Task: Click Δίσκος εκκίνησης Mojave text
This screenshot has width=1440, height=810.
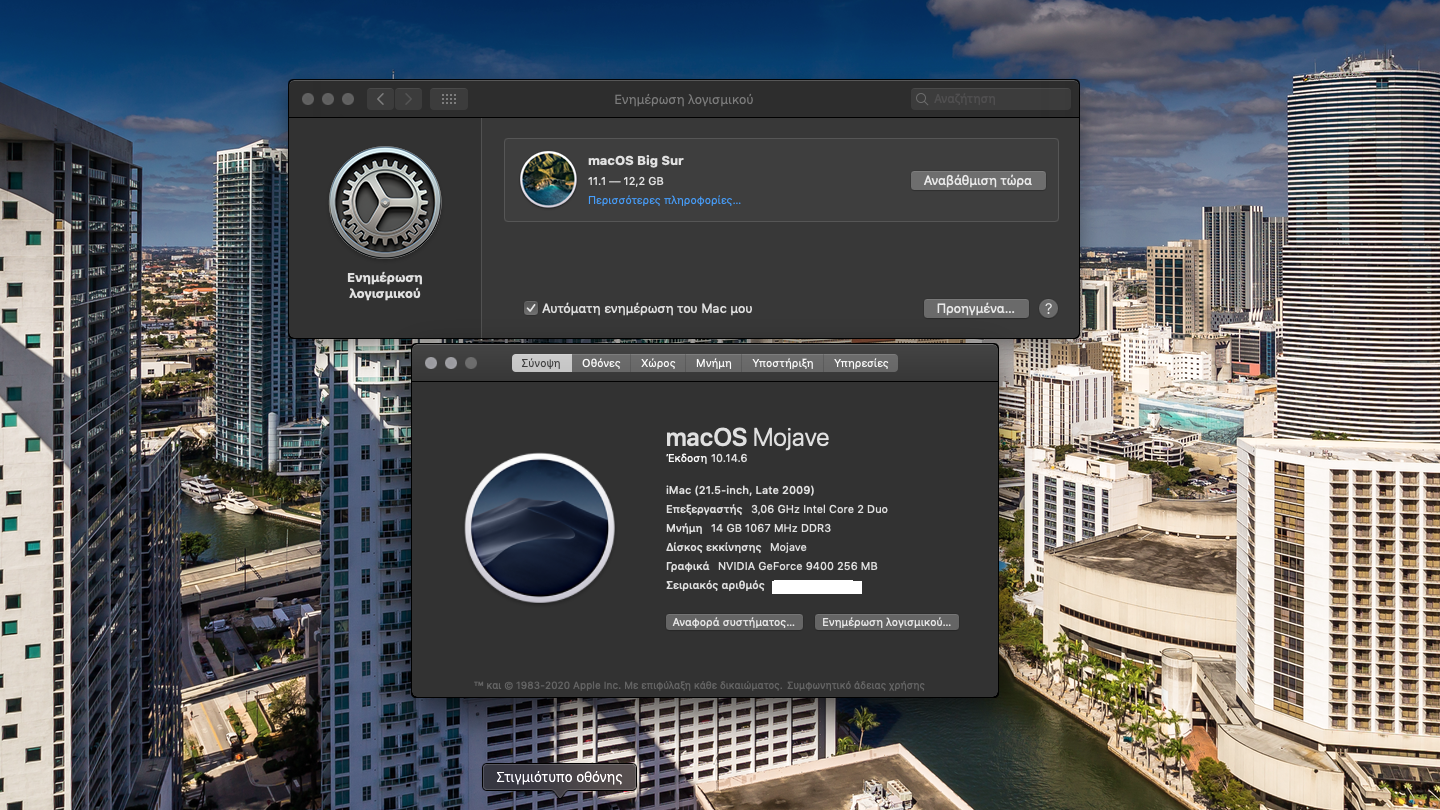Action: (x=736, y=547)
